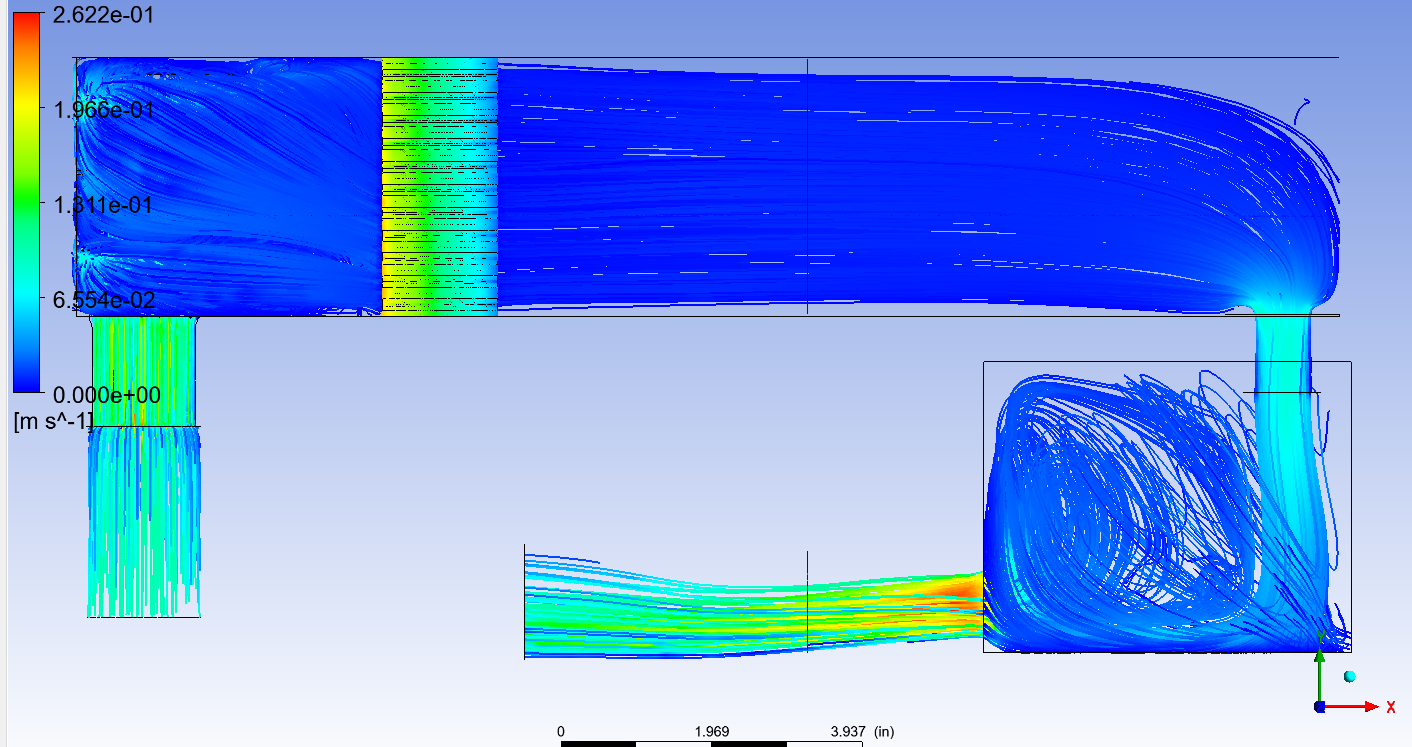Select the 1.311e-01 legend label

(98, 205)
